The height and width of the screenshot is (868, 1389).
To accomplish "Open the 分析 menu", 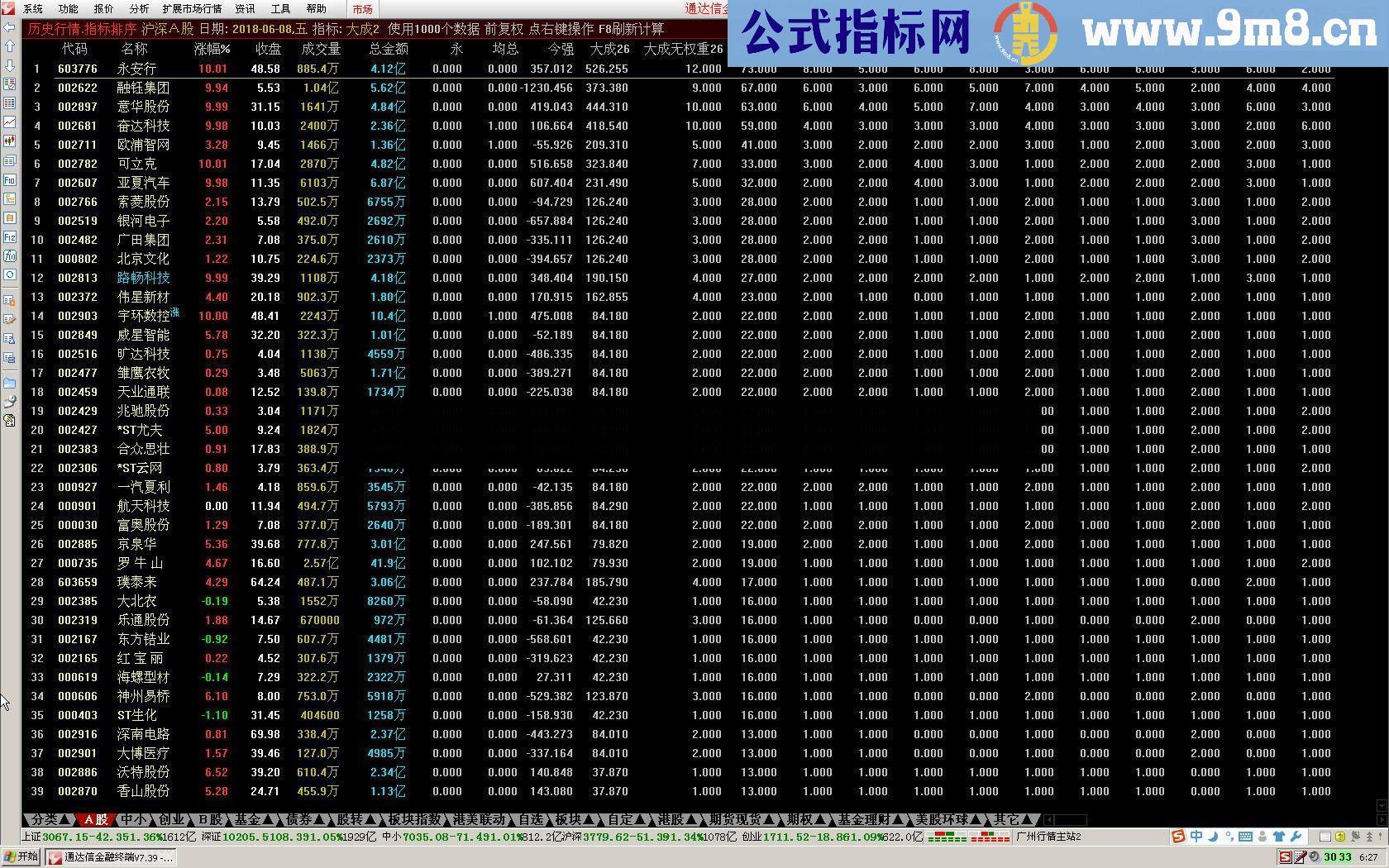I will [139, 9].
